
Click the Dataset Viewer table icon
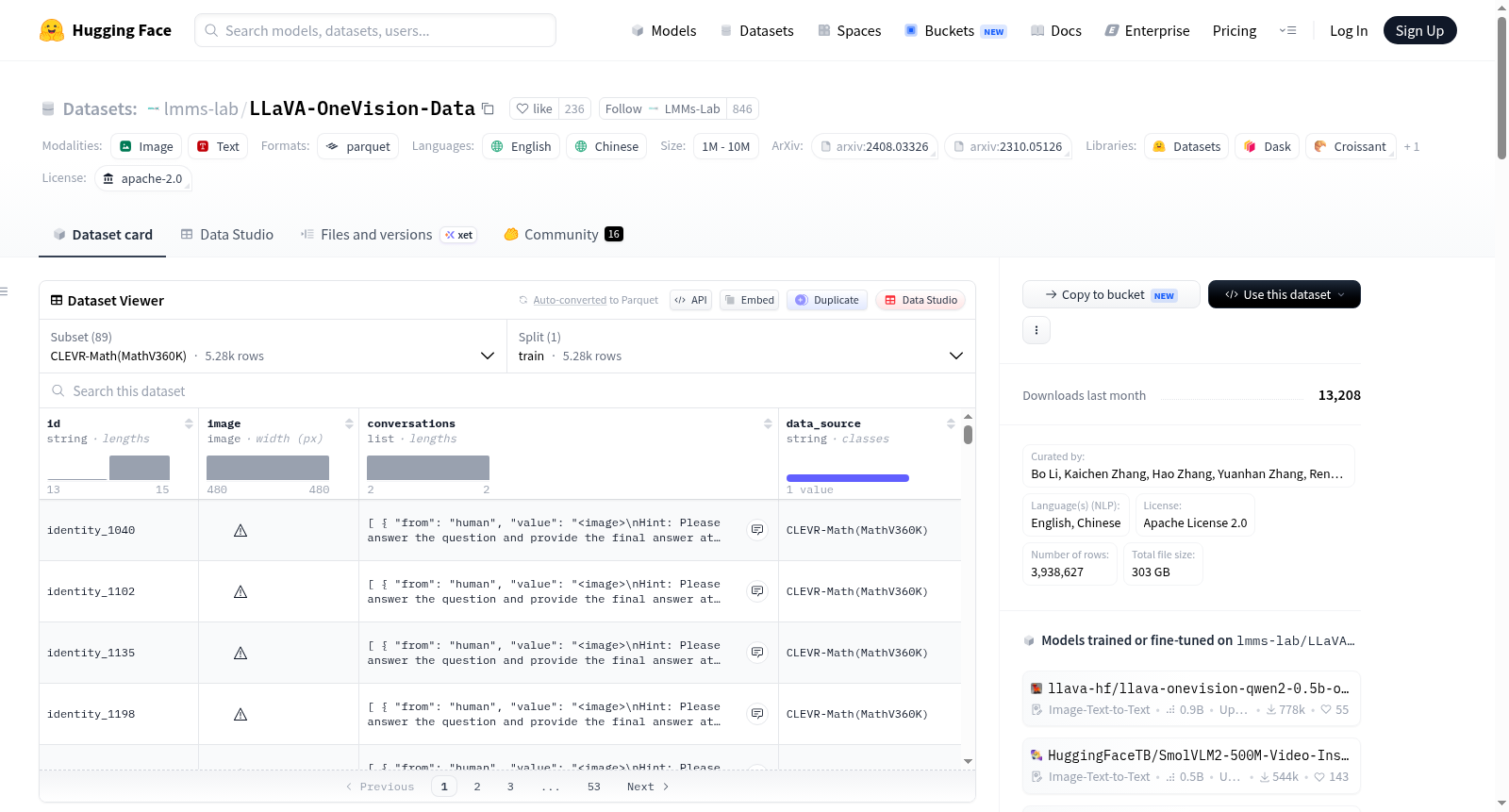pos(57,300)
